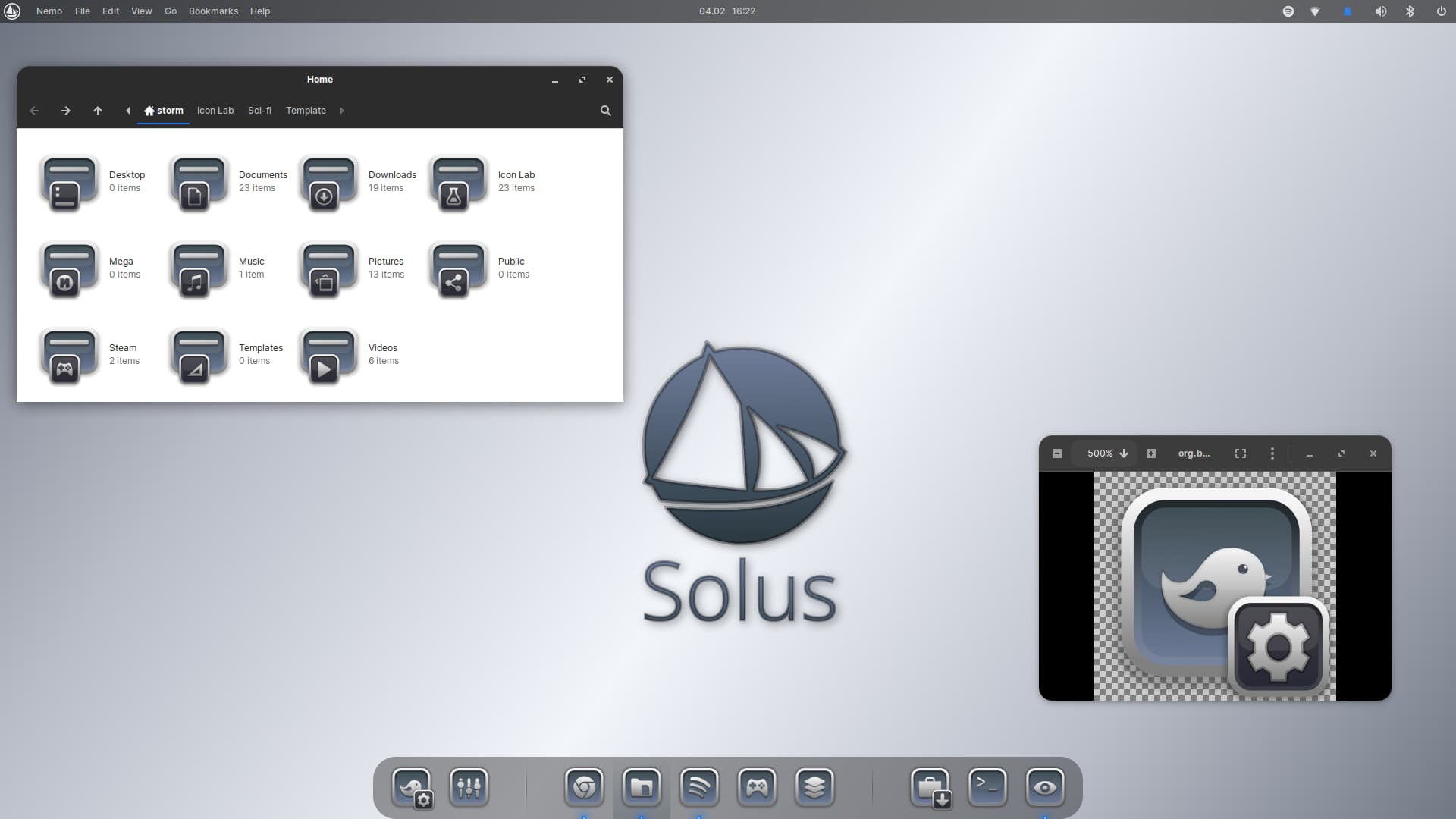Open the notifications bell in panel

[1348, 11]
